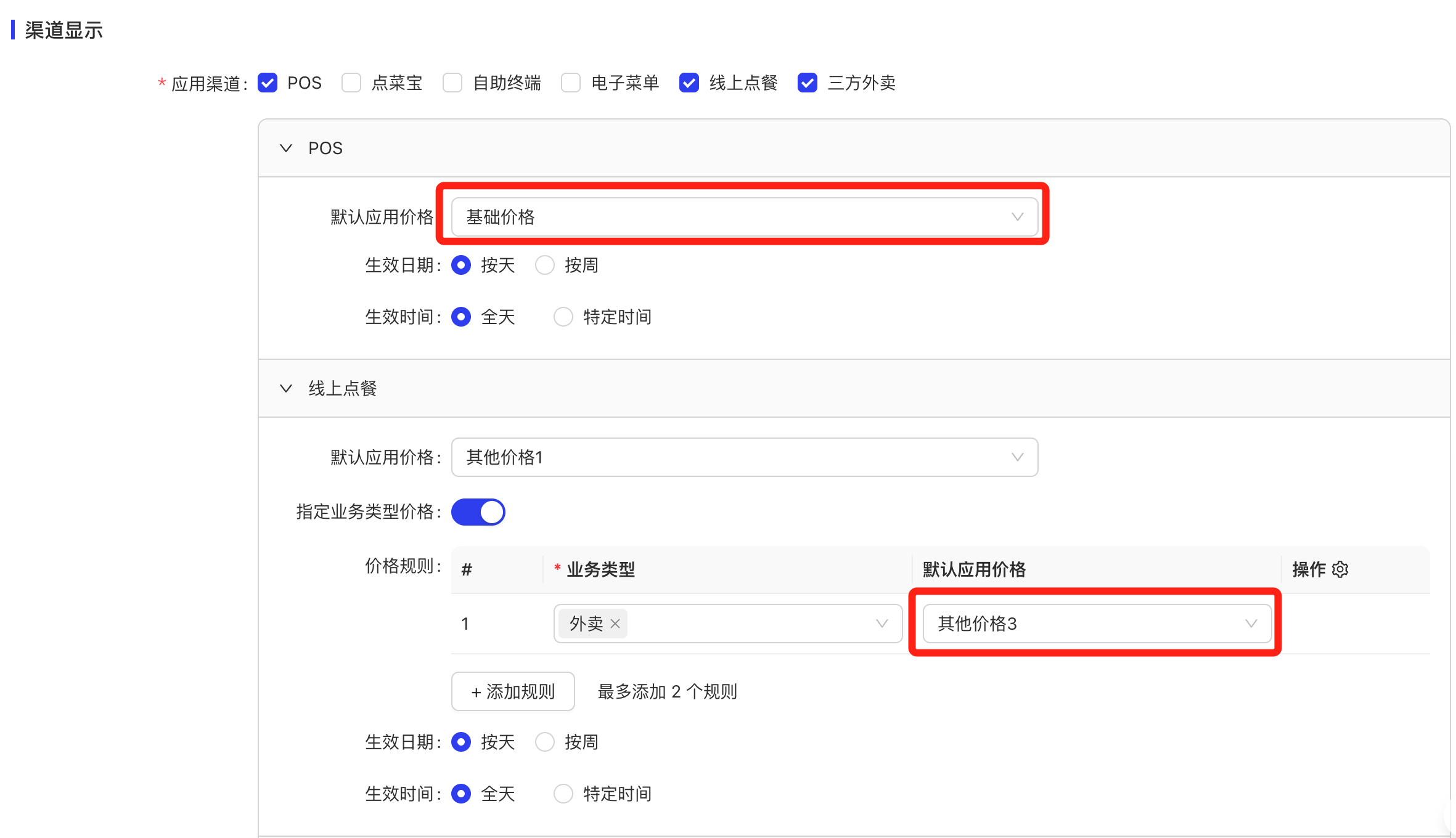Enable the 点菜宝 channel checkbox
The height and width of the screenshot is (838, 1456).
tap(351, 83)
